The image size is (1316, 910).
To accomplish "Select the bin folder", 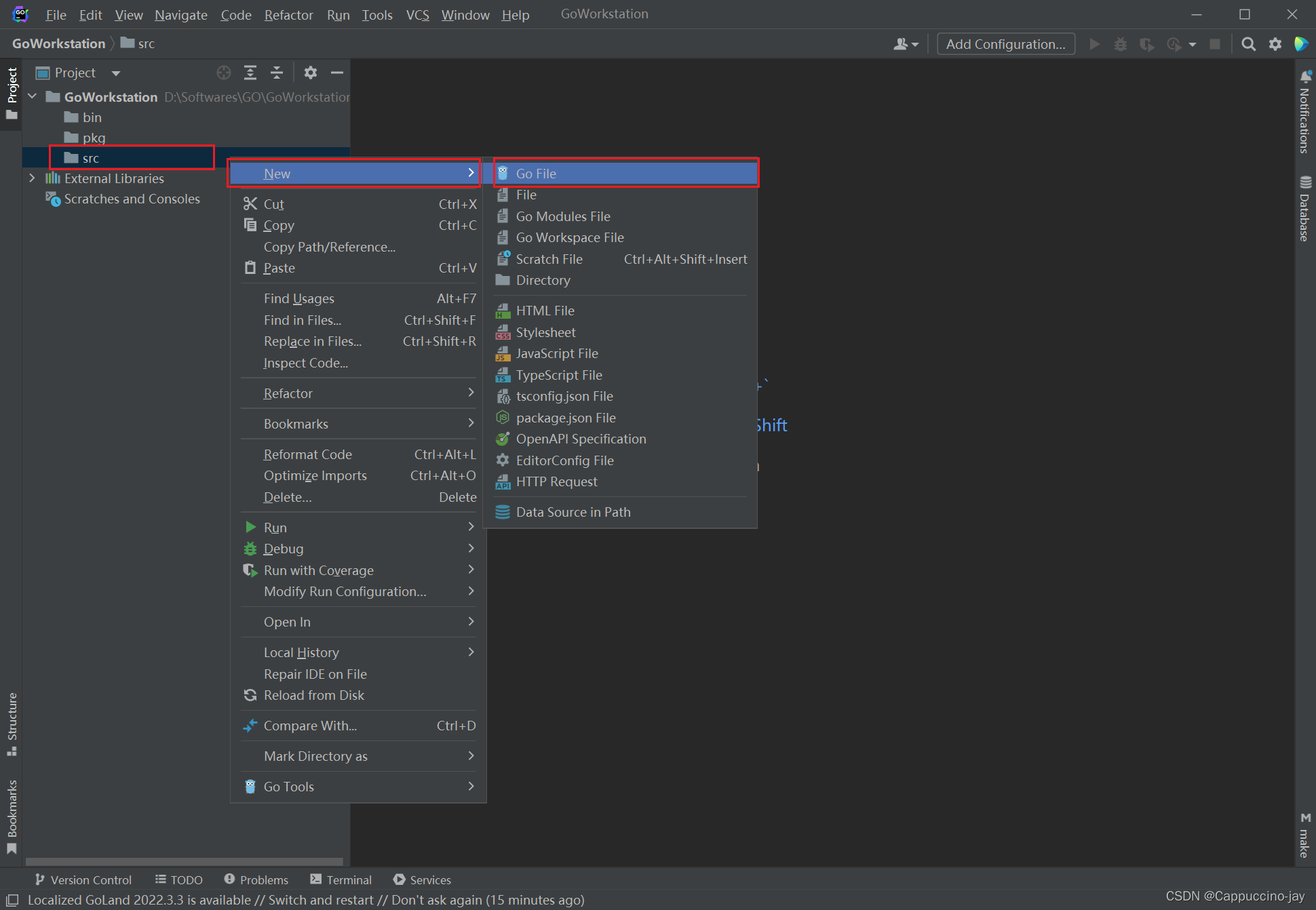I will [x=83, y=117].
